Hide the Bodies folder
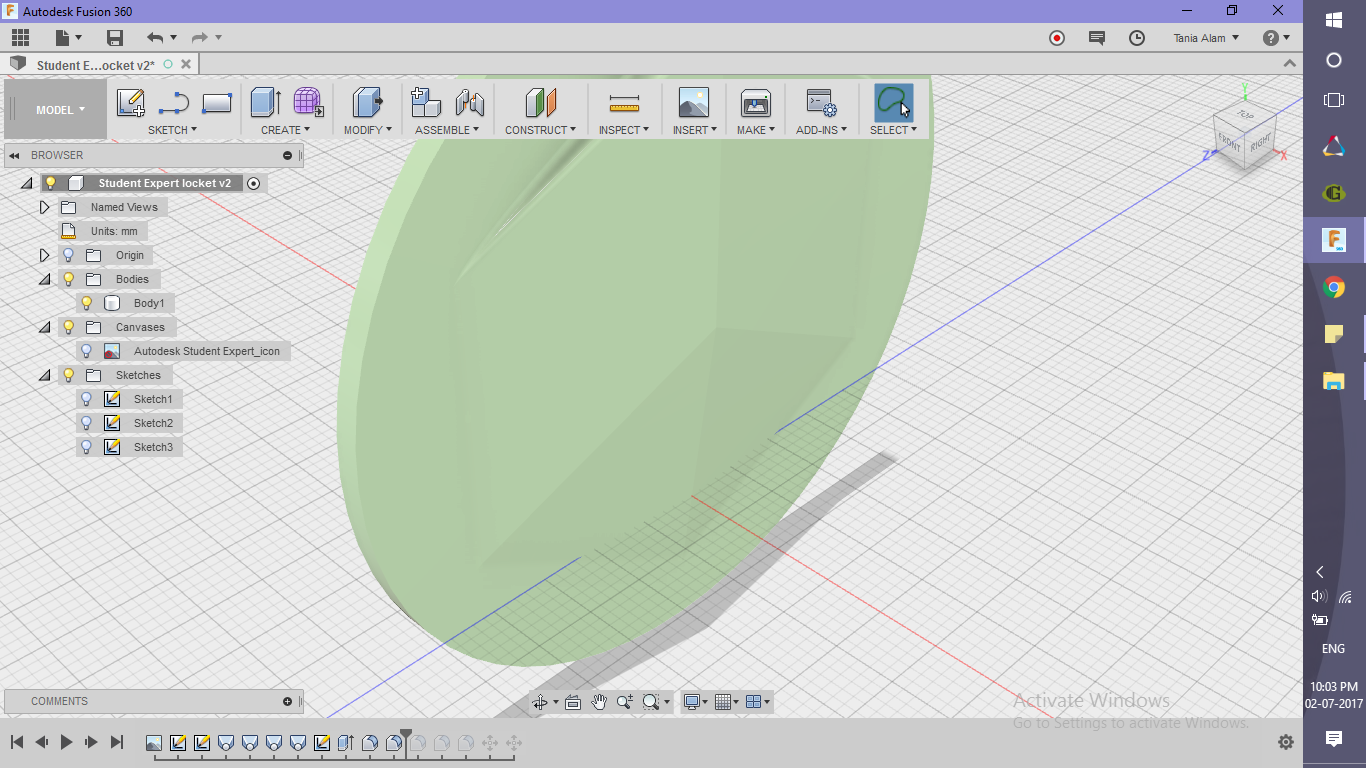Screen dimensions: 1366x768 click(x=69, y=279)
